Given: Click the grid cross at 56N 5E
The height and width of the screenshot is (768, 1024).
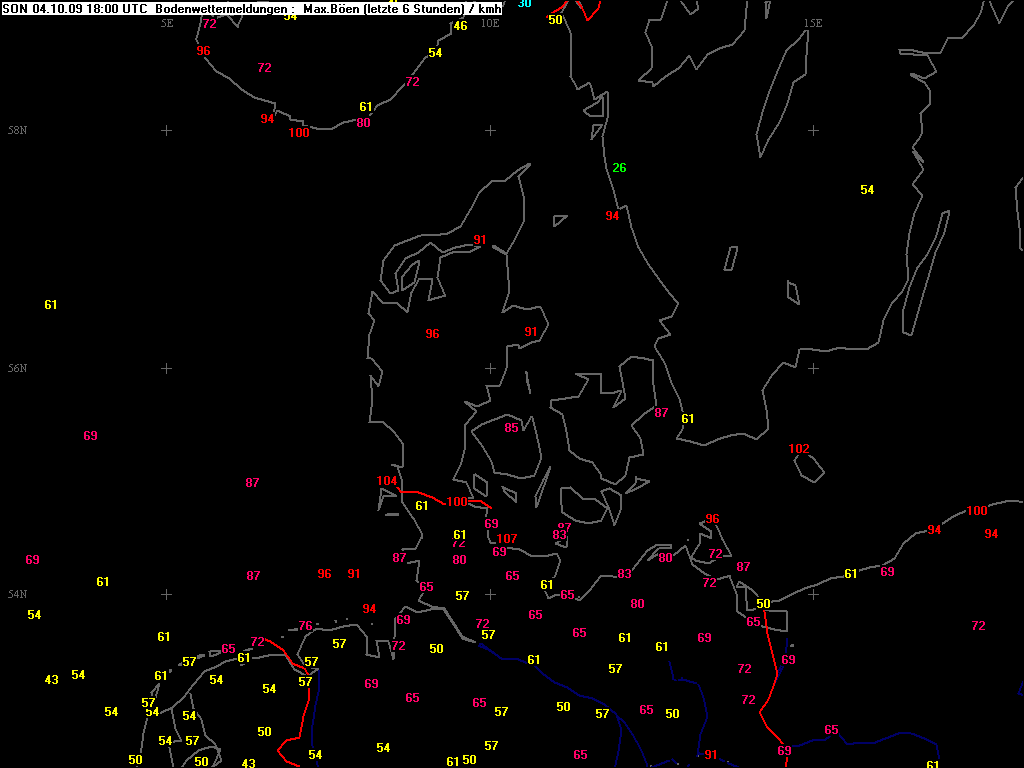Looking at the screenshot, I should coord(167,368).
